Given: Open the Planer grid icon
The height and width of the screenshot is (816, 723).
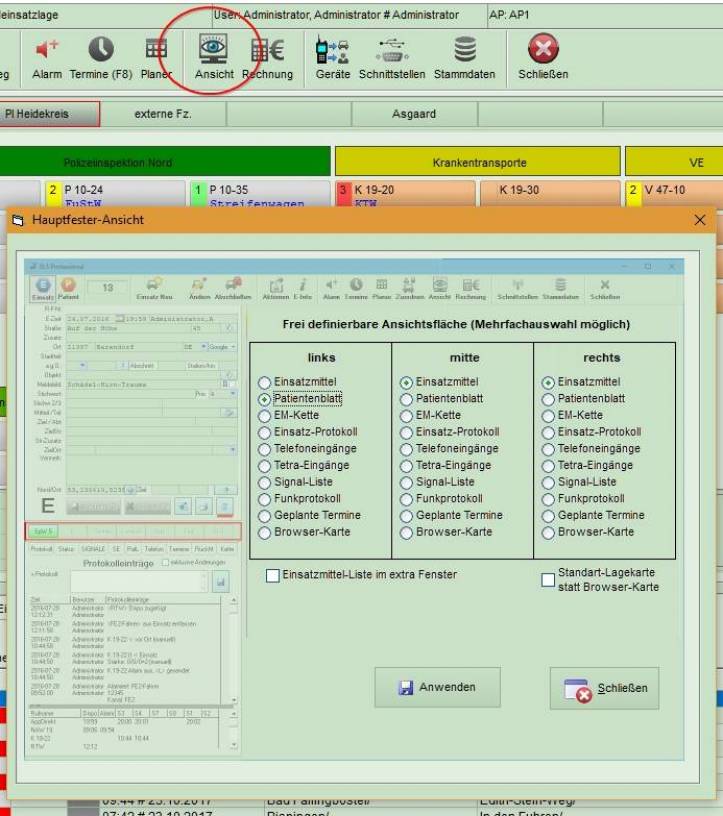Looking at the screenshot, I should tap(156, 49).
